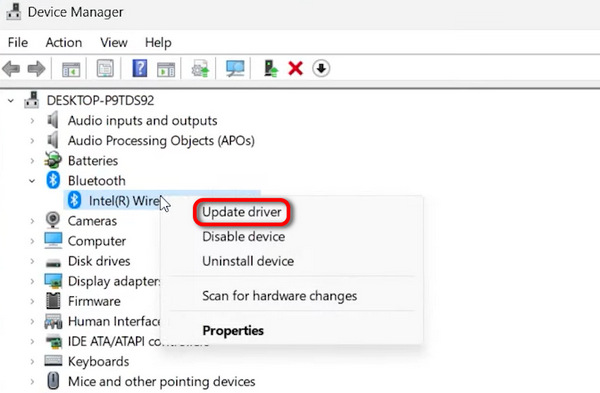
Task: Collapse the Bluetooth category chevron
Action: (32, 181)
